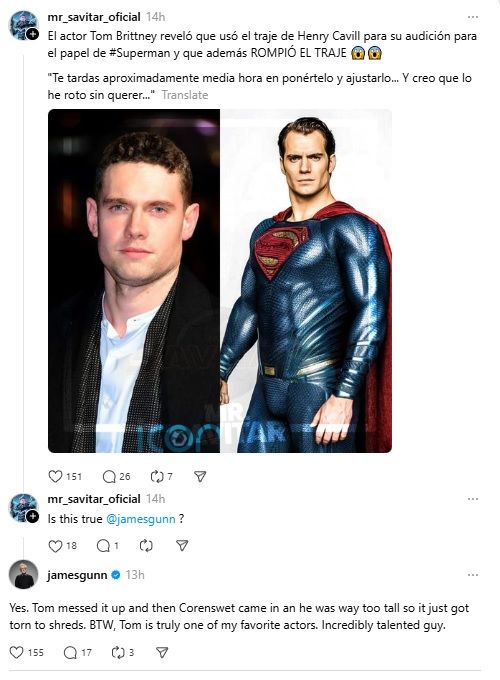500x680 pixels.
Task: Open more options on jamesgunn's reply
Action: [x=473, y=575]
